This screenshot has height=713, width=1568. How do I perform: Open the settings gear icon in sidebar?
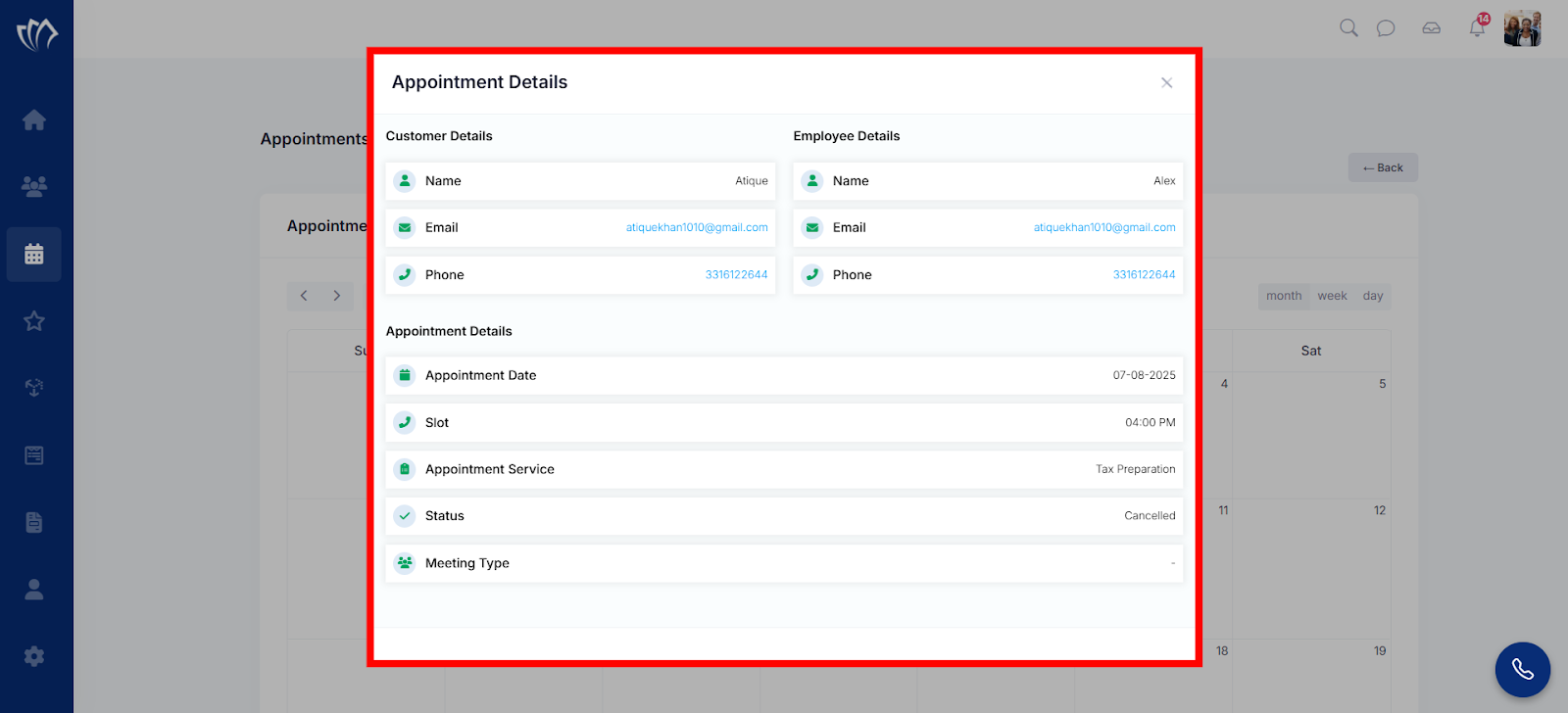34,656
